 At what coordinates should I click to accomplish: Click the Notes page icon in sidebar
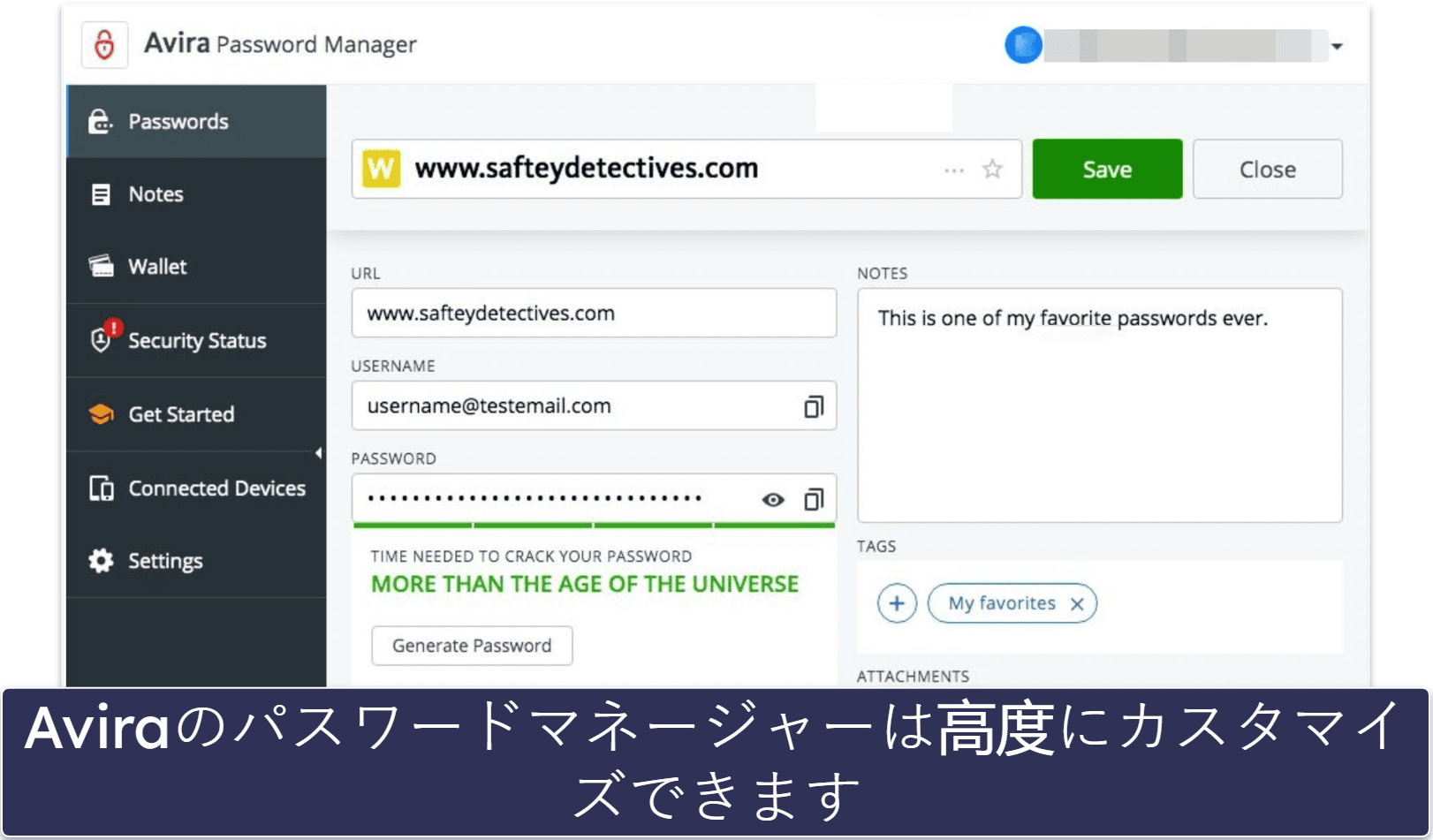(102, 194)
